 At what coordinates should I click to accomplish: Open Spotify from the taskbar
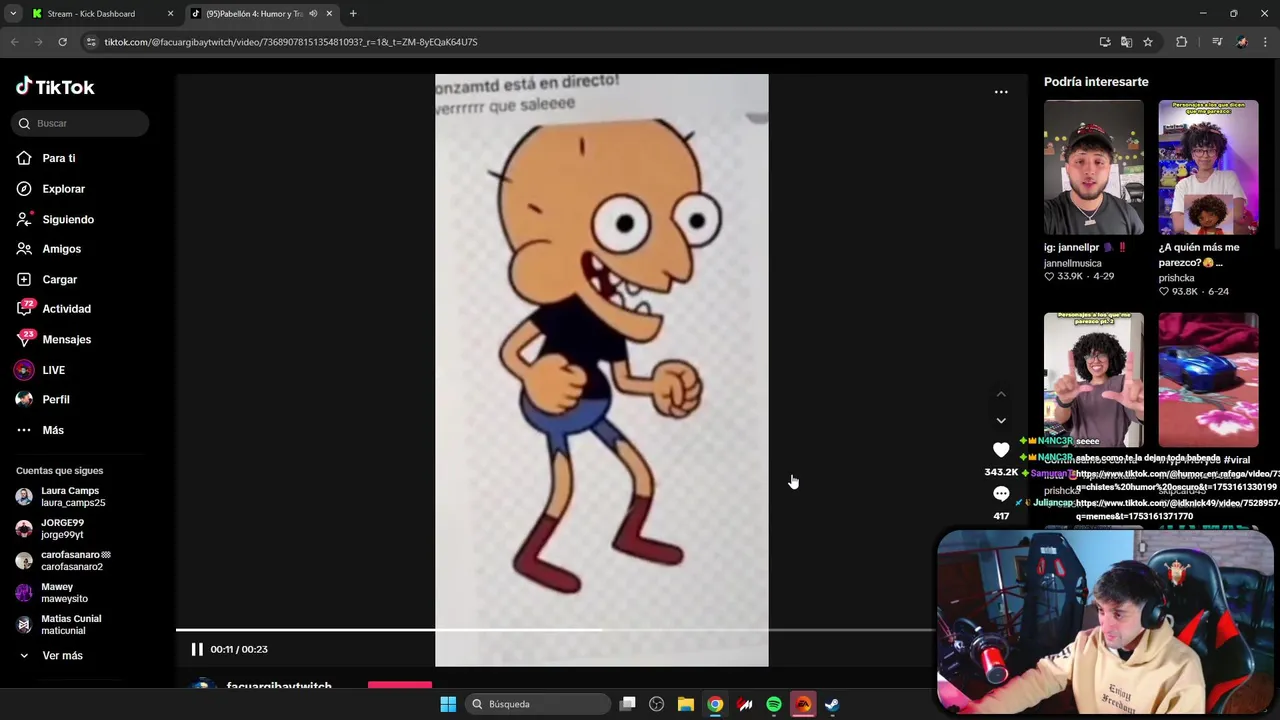(x=774, y=704)
